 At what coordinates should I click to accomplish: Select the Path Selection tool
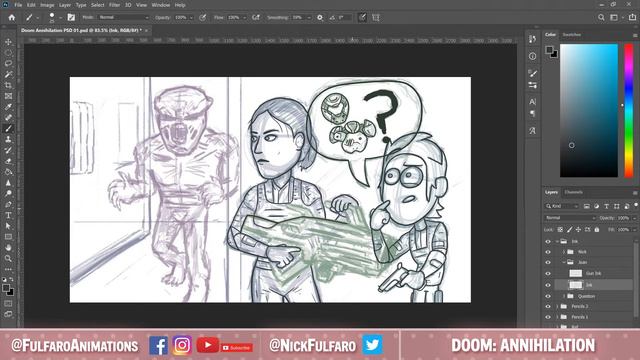point(8,226)
